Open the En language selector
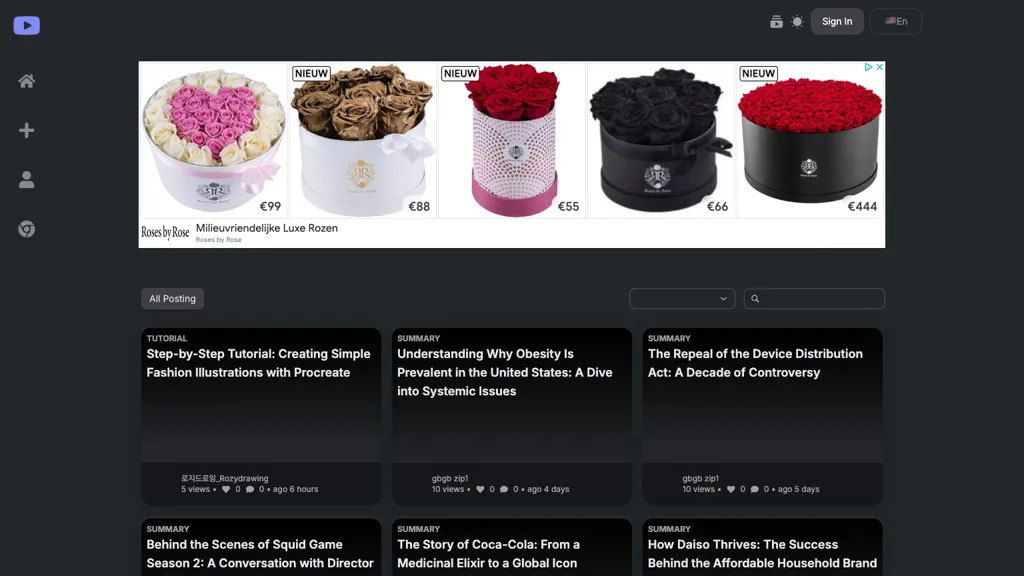The height and width of the screenshot is (576, 1024). [x=896, y=22]
